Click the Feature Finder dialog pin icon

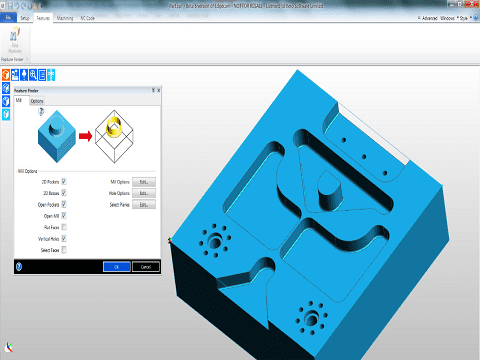point(153,90)
